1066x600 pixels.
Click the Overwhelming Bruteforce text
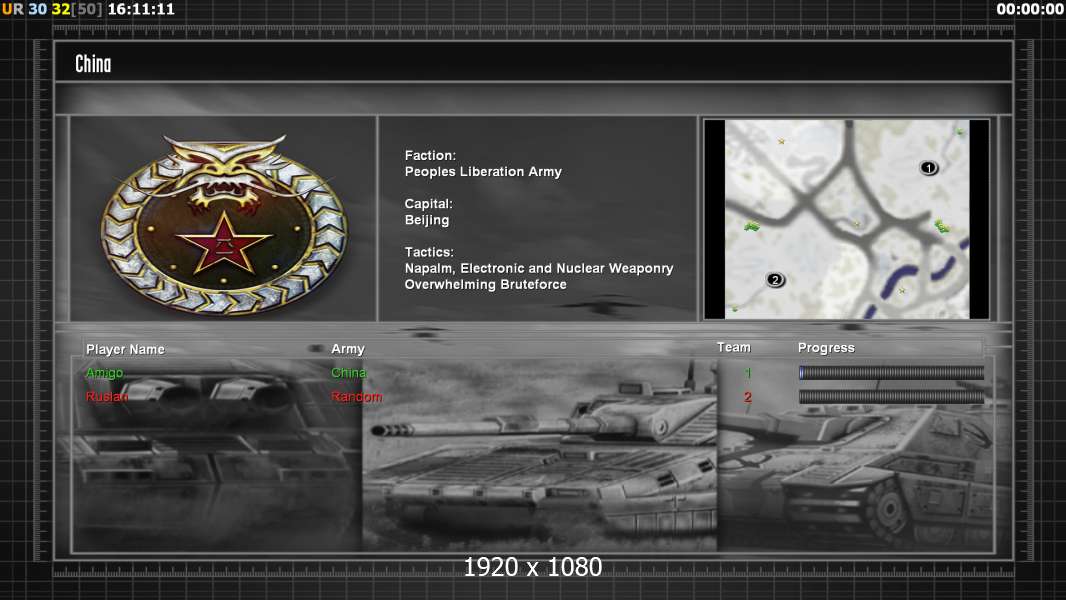coord(485,284)
